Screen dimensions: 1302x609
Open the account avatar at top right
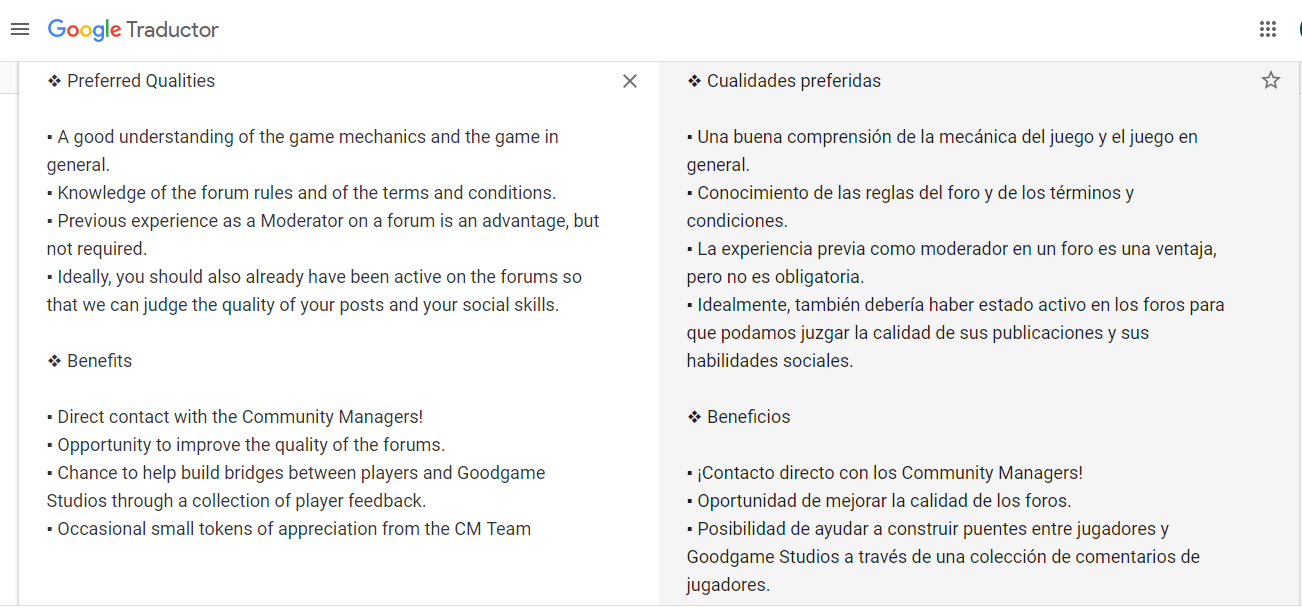tap(1297, 30)
